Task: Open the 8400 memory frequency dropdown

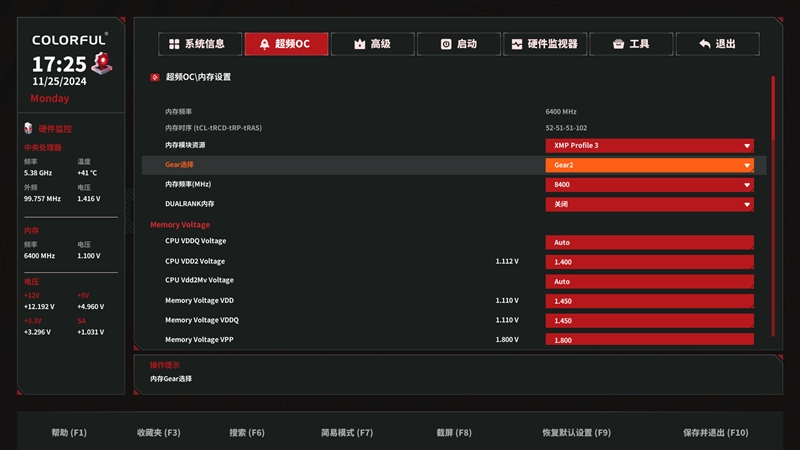Action: 649,185
